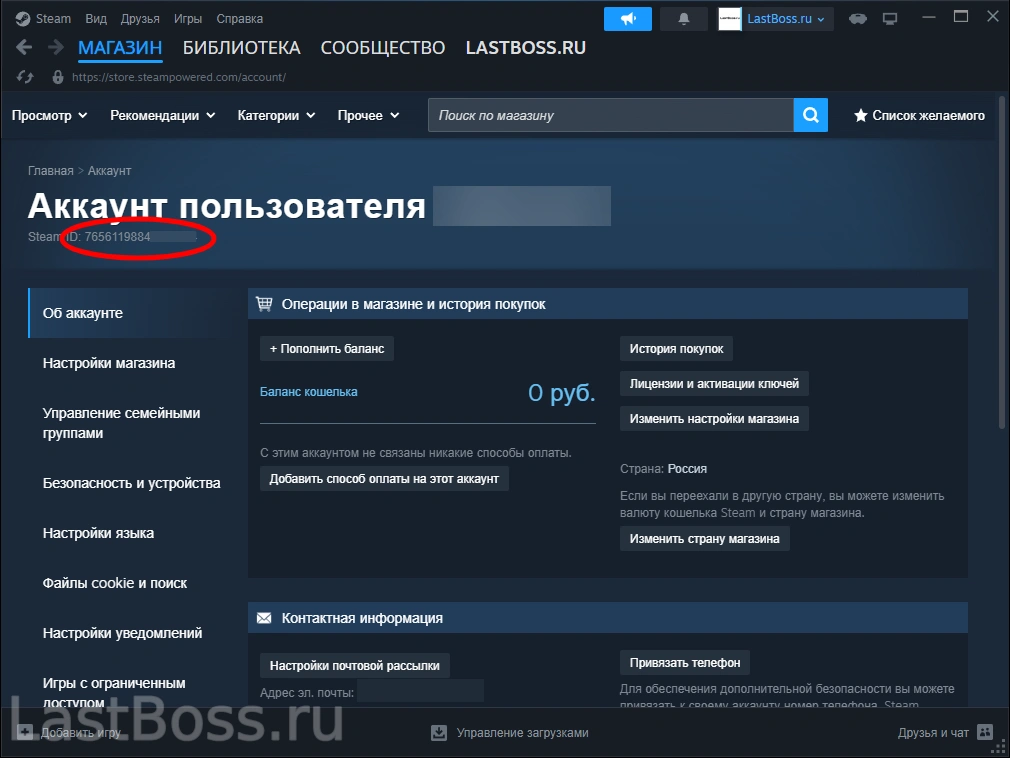This screenshot has width=1010, height=758.
Task: Expand the Просмотр dropdown
Action: [x=49, y=116]
